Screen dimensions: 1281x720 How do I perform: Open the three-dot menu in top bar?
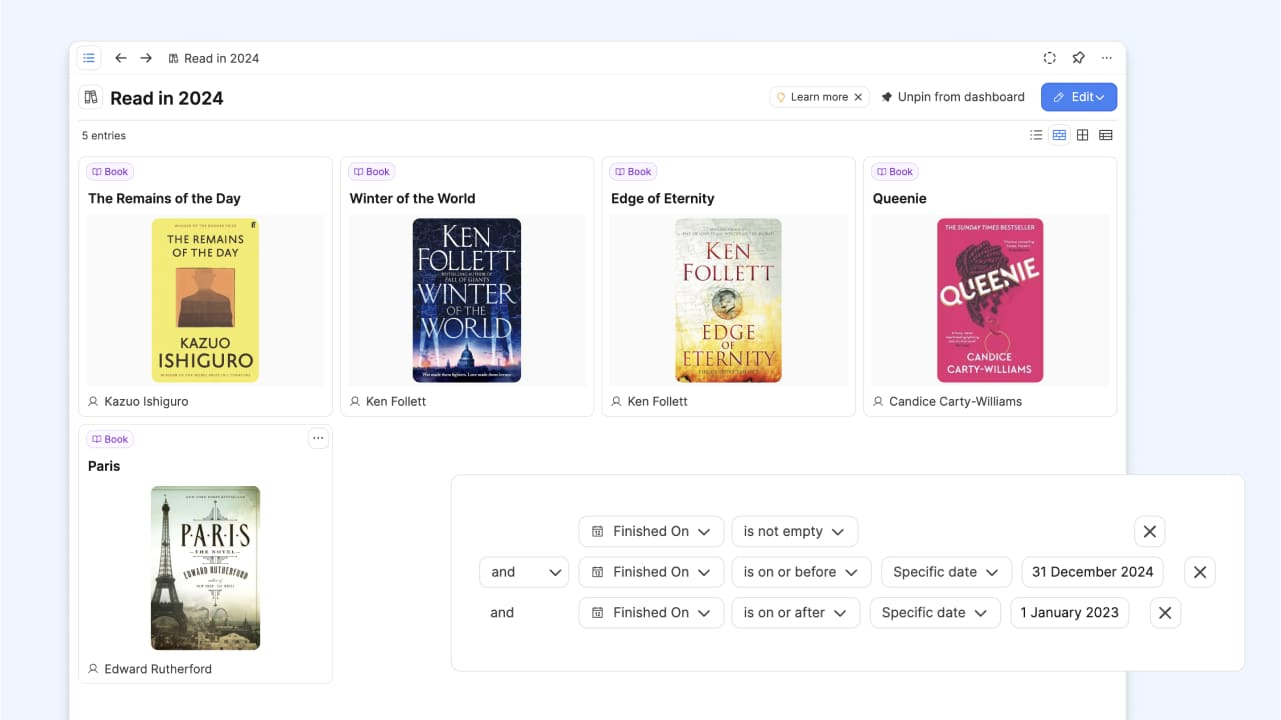pyautogui.click(x=1106, y=58)
